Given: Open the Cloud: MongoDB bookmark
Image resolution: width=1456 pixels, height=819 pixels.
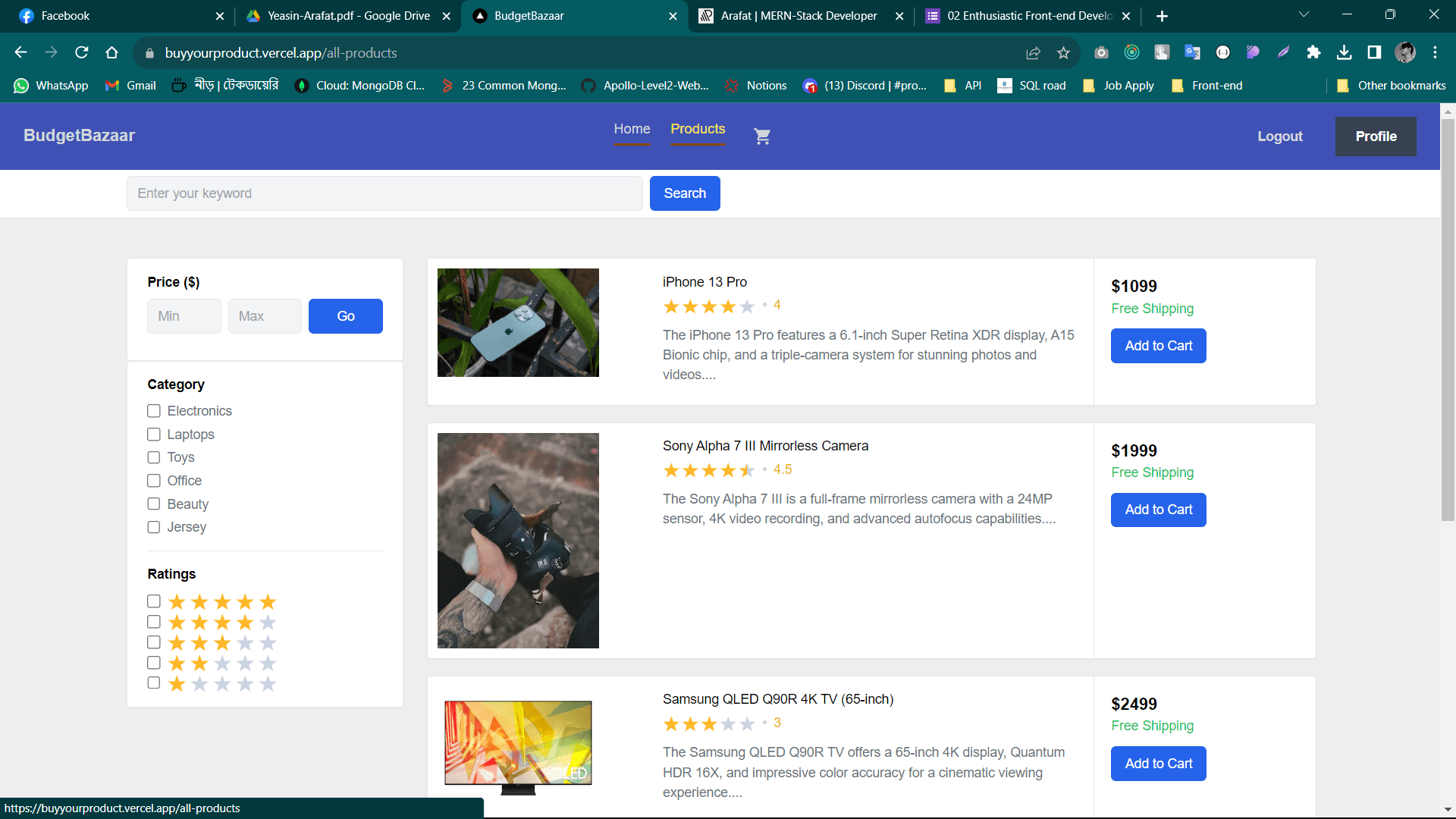Looking at the screenshot, I should (x=359, y=86).
